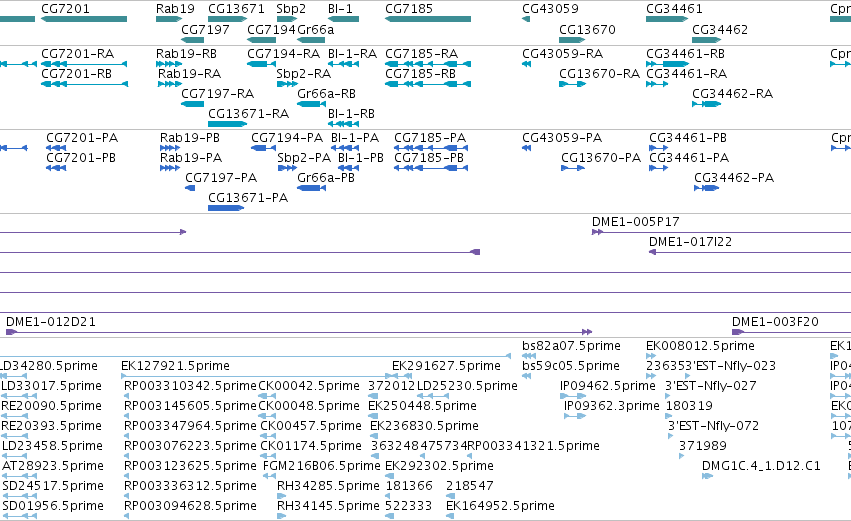This screenshot has width=851, height=521.
Task: Click the Rab19 gene label
Action: click(175, 9)
